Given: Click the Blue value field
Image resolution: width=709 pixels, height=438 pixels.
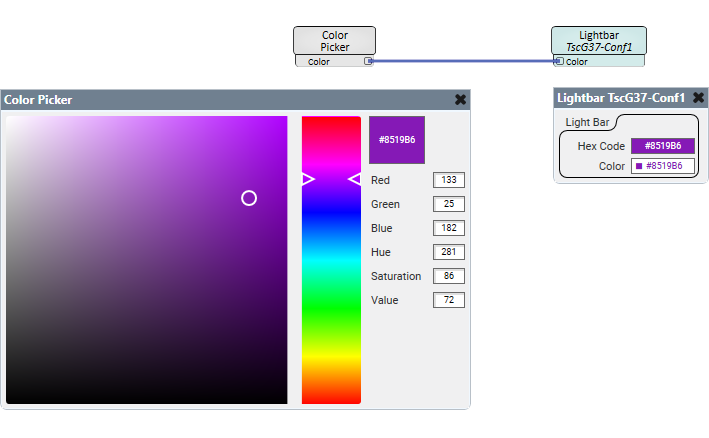Looking at the screenshot, I should (448, 228).
